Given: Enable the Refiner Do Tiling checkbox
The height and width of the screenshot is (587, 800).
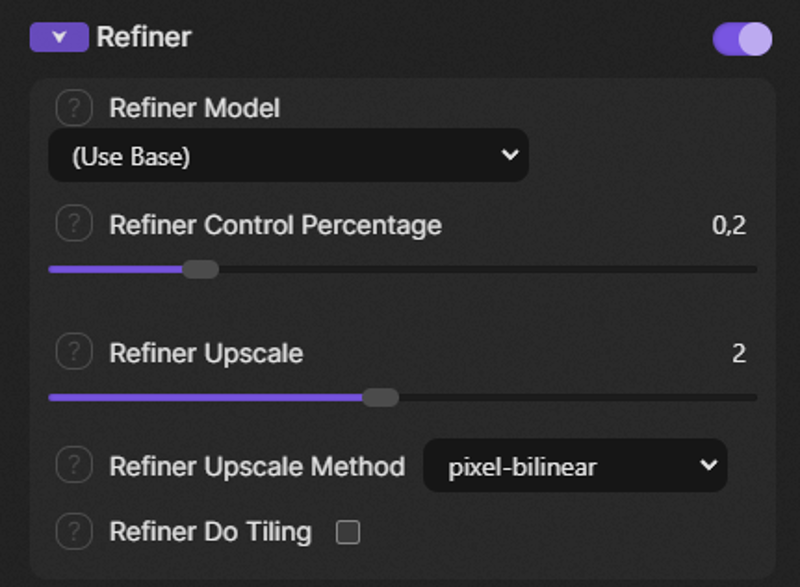Looking at the screenshot, I should coord(347,532).
